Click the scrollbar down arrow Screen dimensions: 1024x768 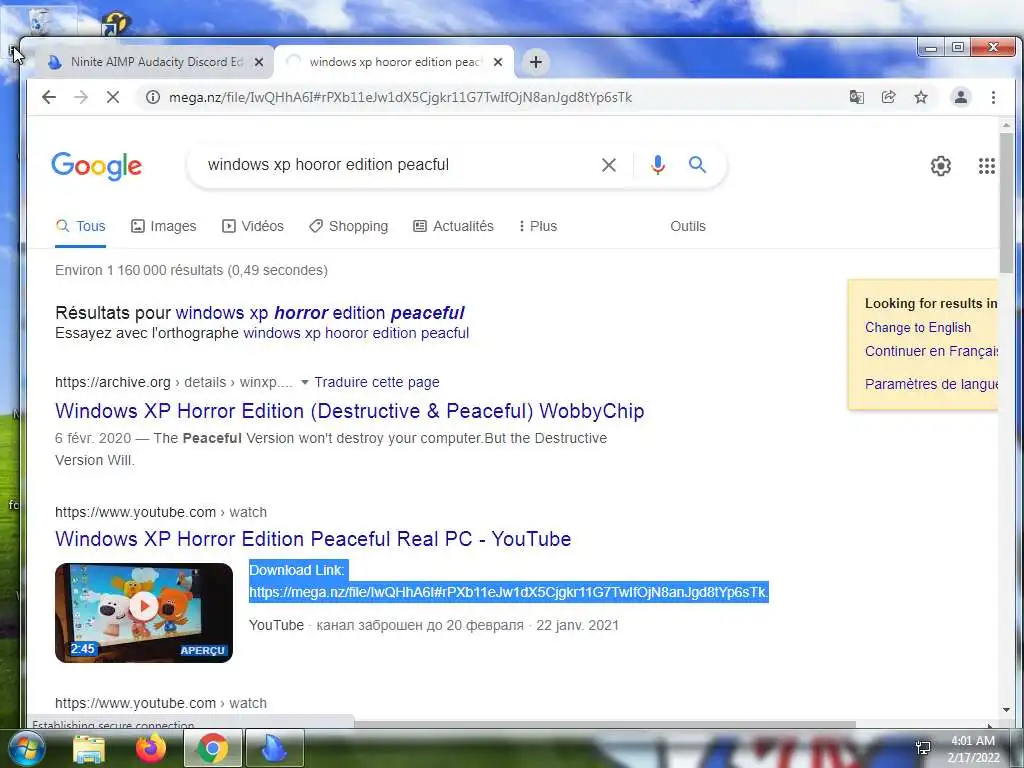[x=1006, y=710]
